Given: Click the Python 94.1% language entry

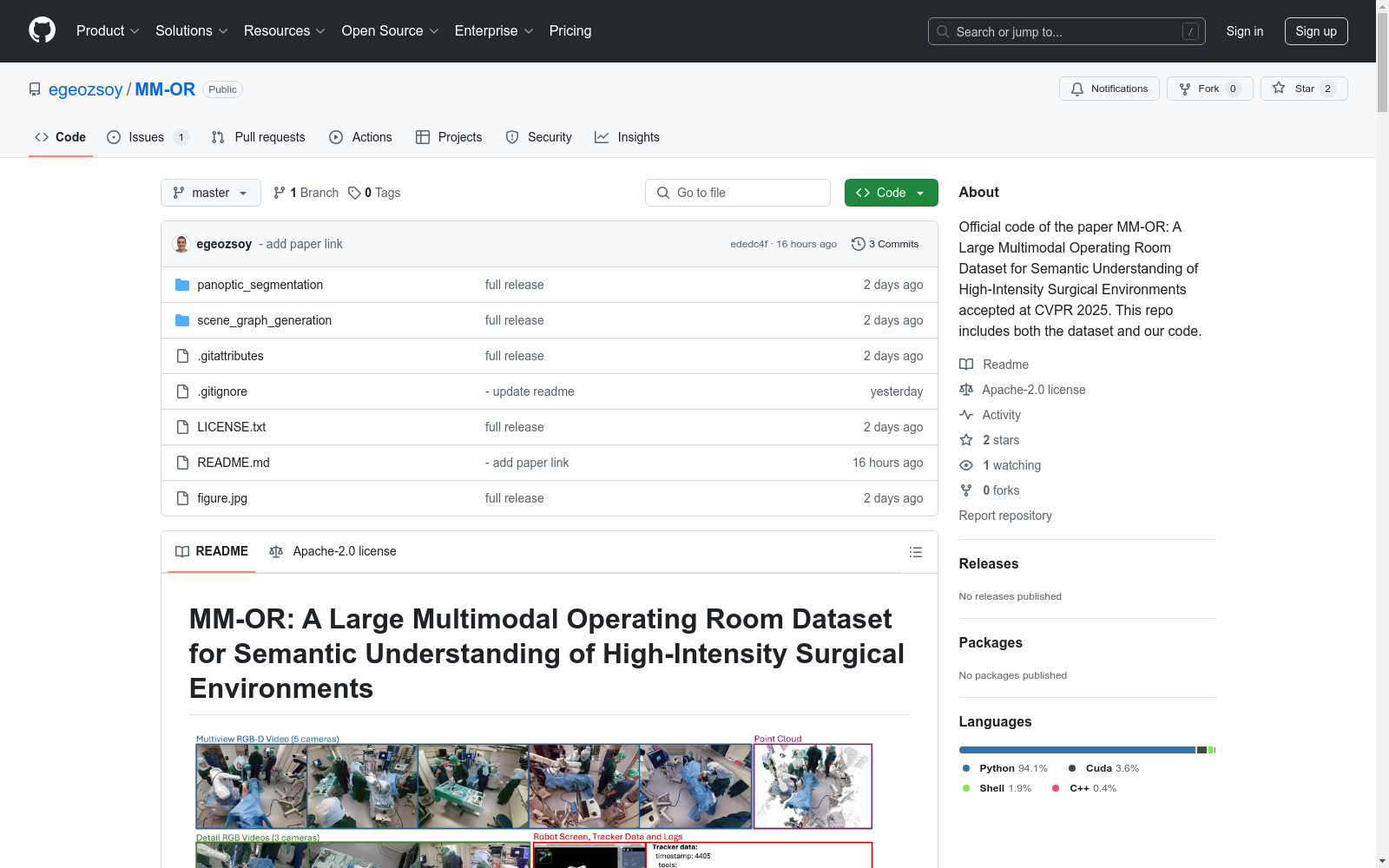Looking at the screenshot, I should point(1005,768).
